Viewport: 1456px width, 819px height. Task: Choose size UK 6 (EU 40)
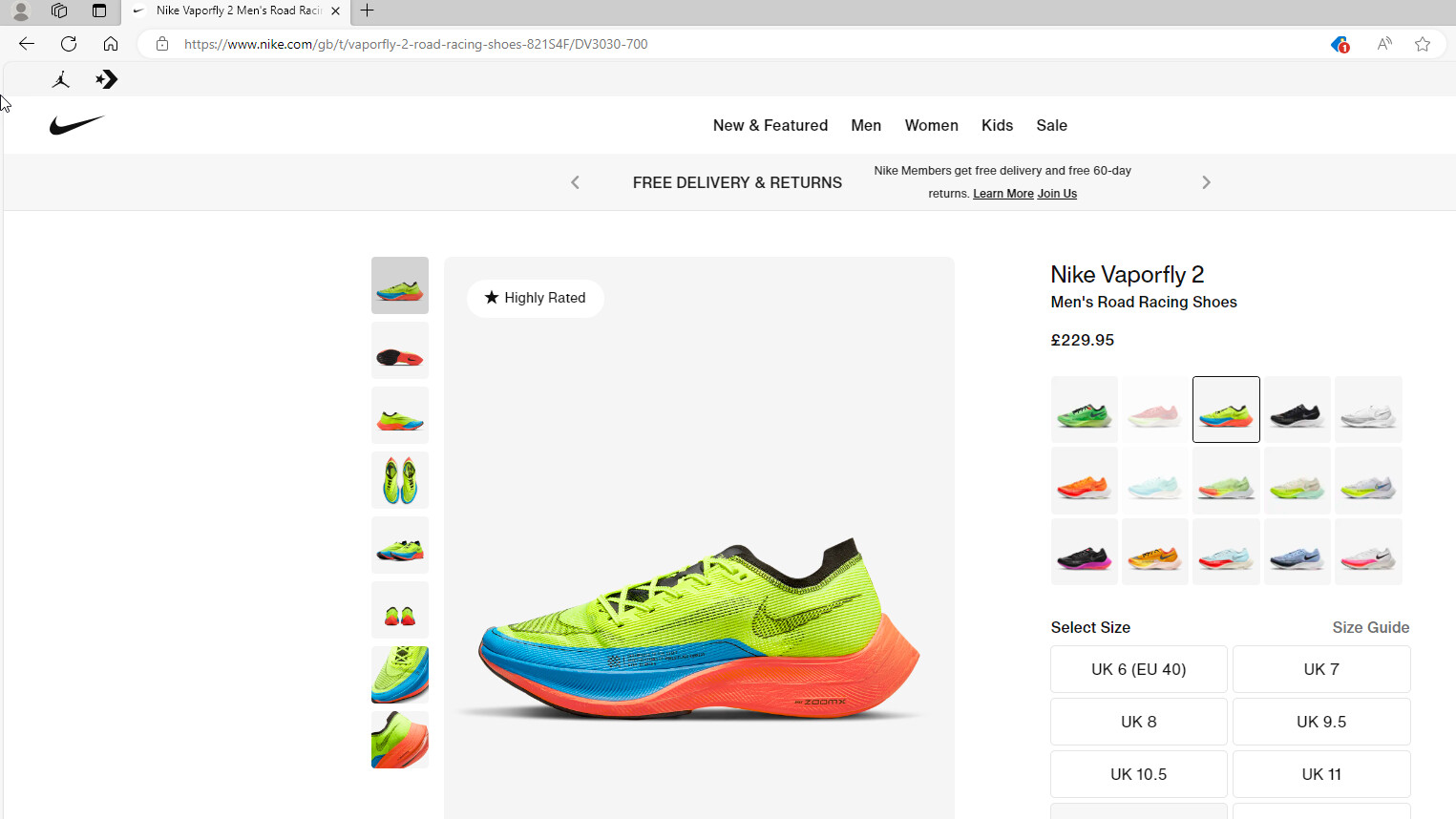pos(1139,669)
